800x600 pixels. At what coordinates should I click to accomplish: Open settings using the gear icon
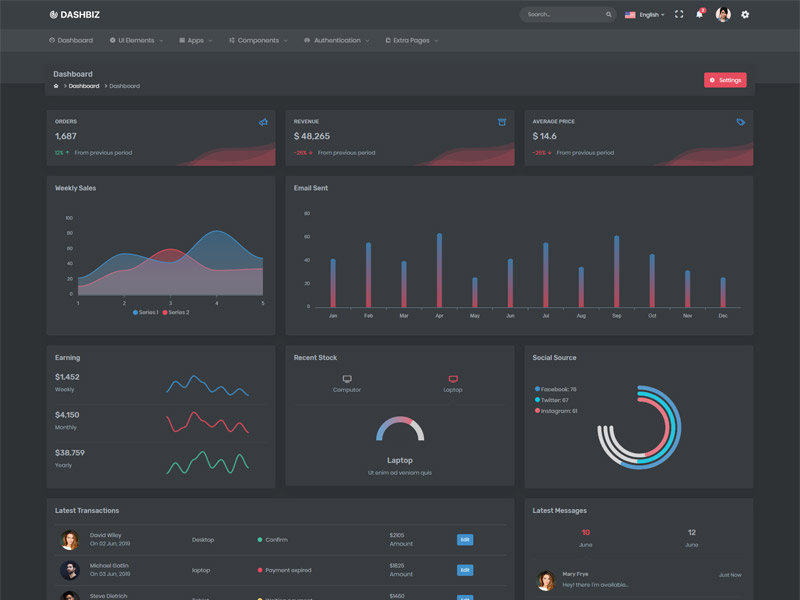pyautogui.click(x=745, y=14)
